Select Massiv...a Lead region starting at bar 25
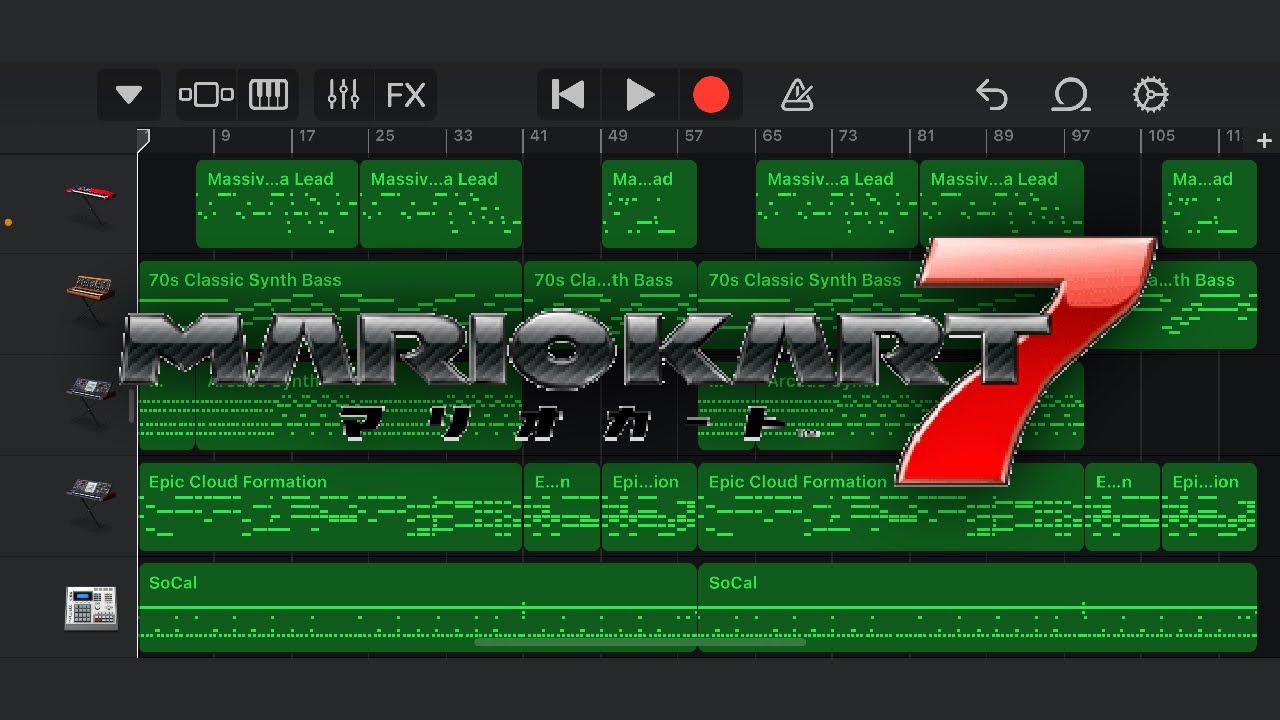 click(x=441, y=204)
